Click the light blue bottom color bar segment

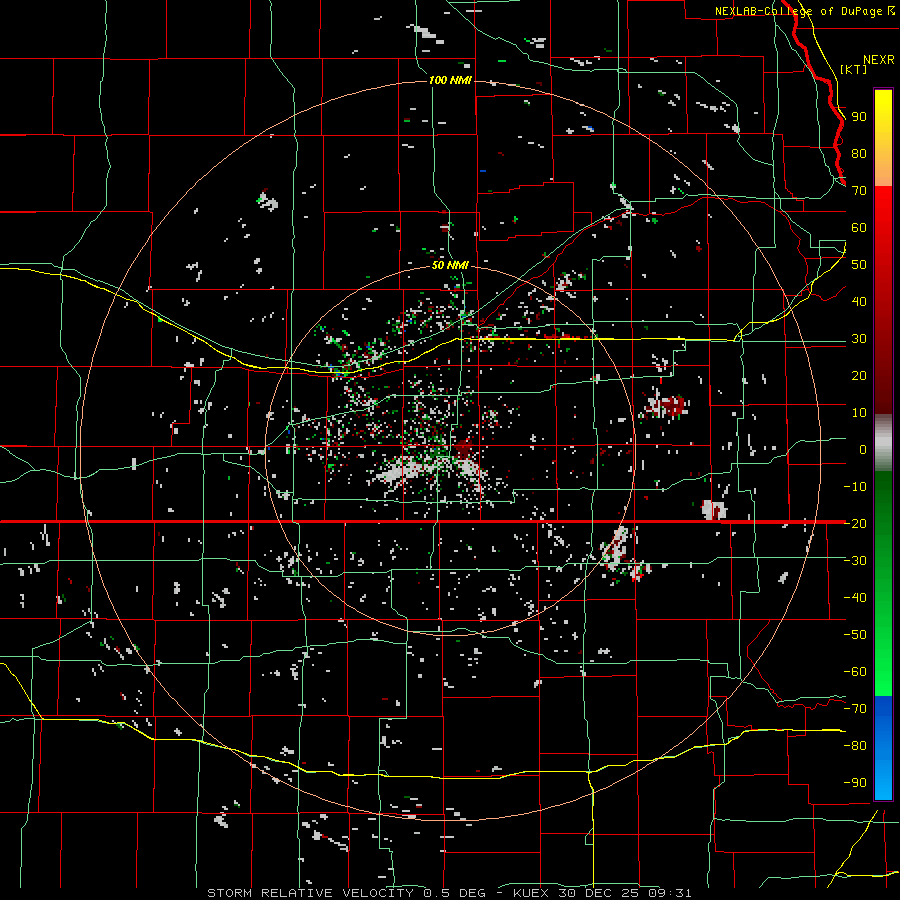pos(883,778)
